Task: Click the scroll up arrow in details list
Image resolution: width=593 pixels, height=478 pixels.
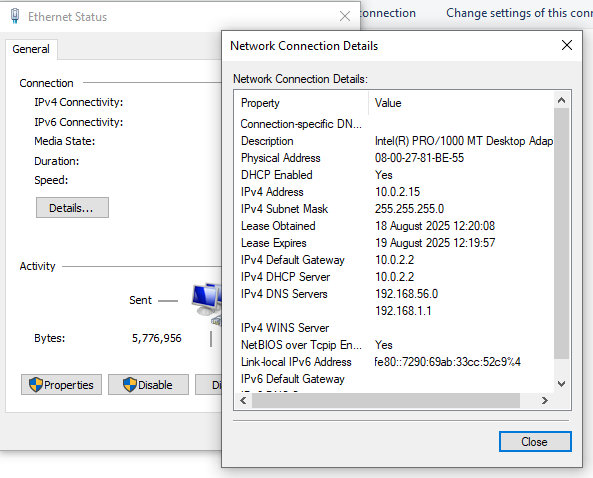Action: (562, 100)
